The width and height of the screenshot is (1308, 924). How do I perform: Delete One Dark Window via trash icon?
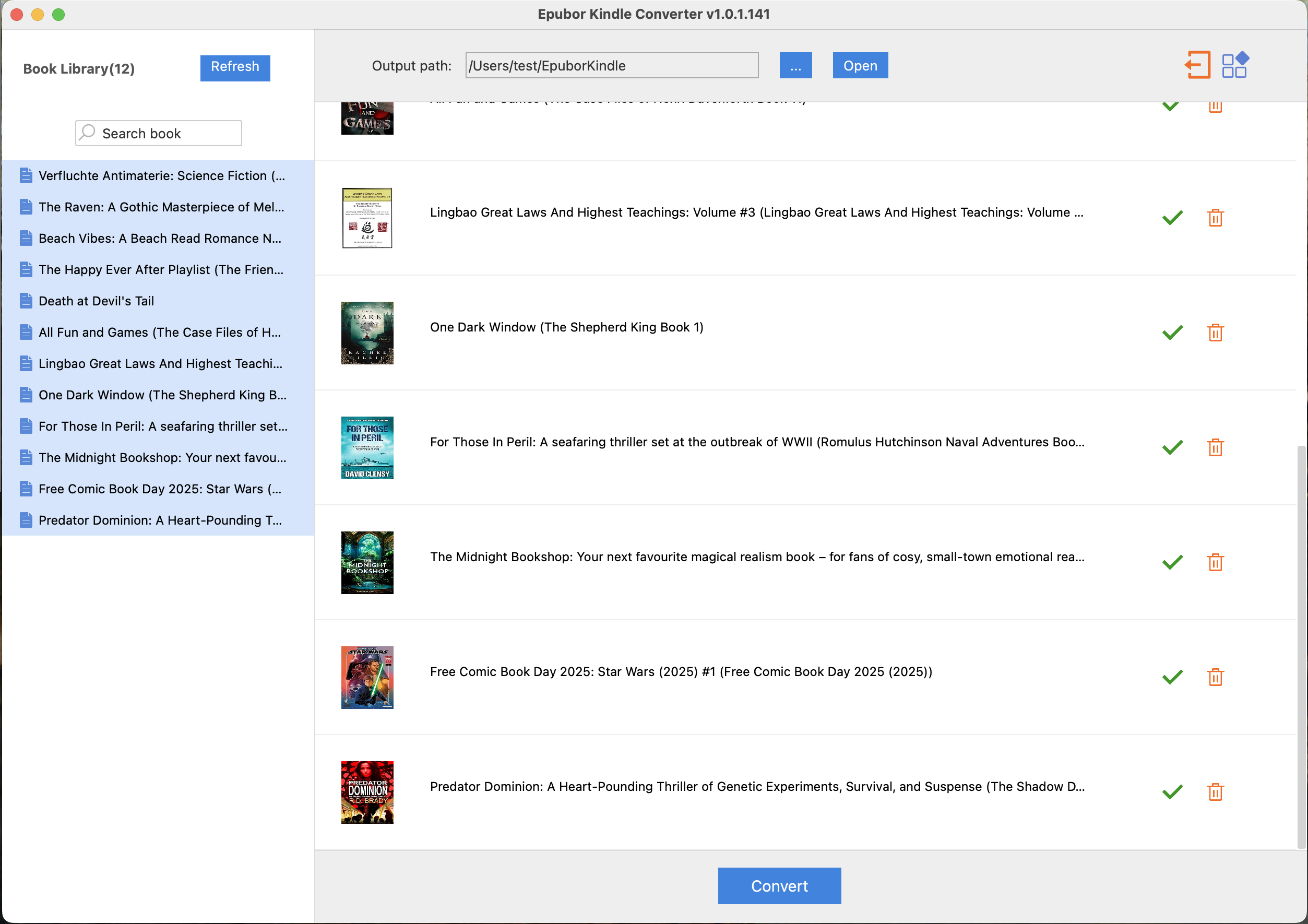pos(1215,333)
